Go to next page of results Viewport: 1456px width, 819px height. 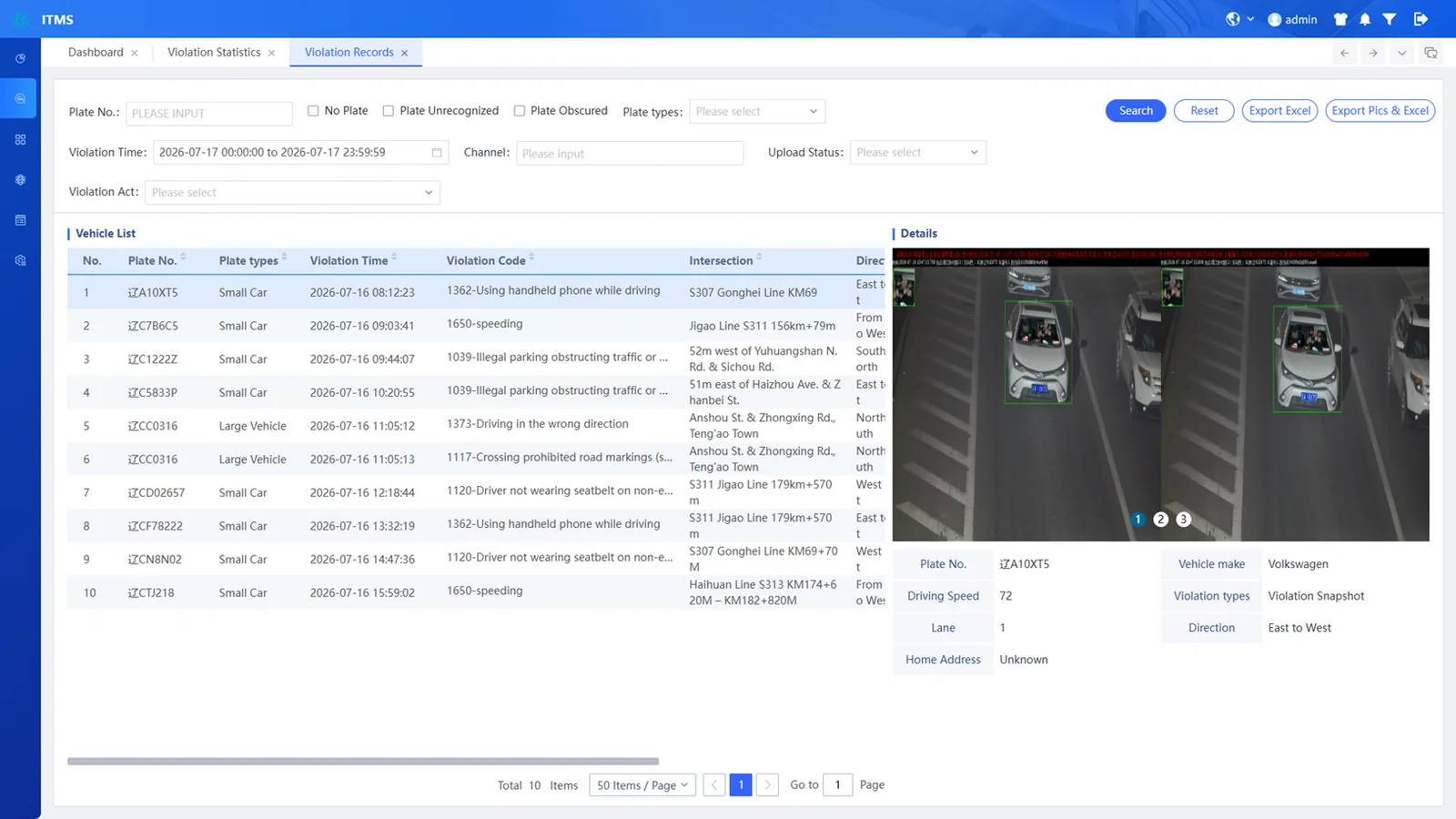point(767,785)
